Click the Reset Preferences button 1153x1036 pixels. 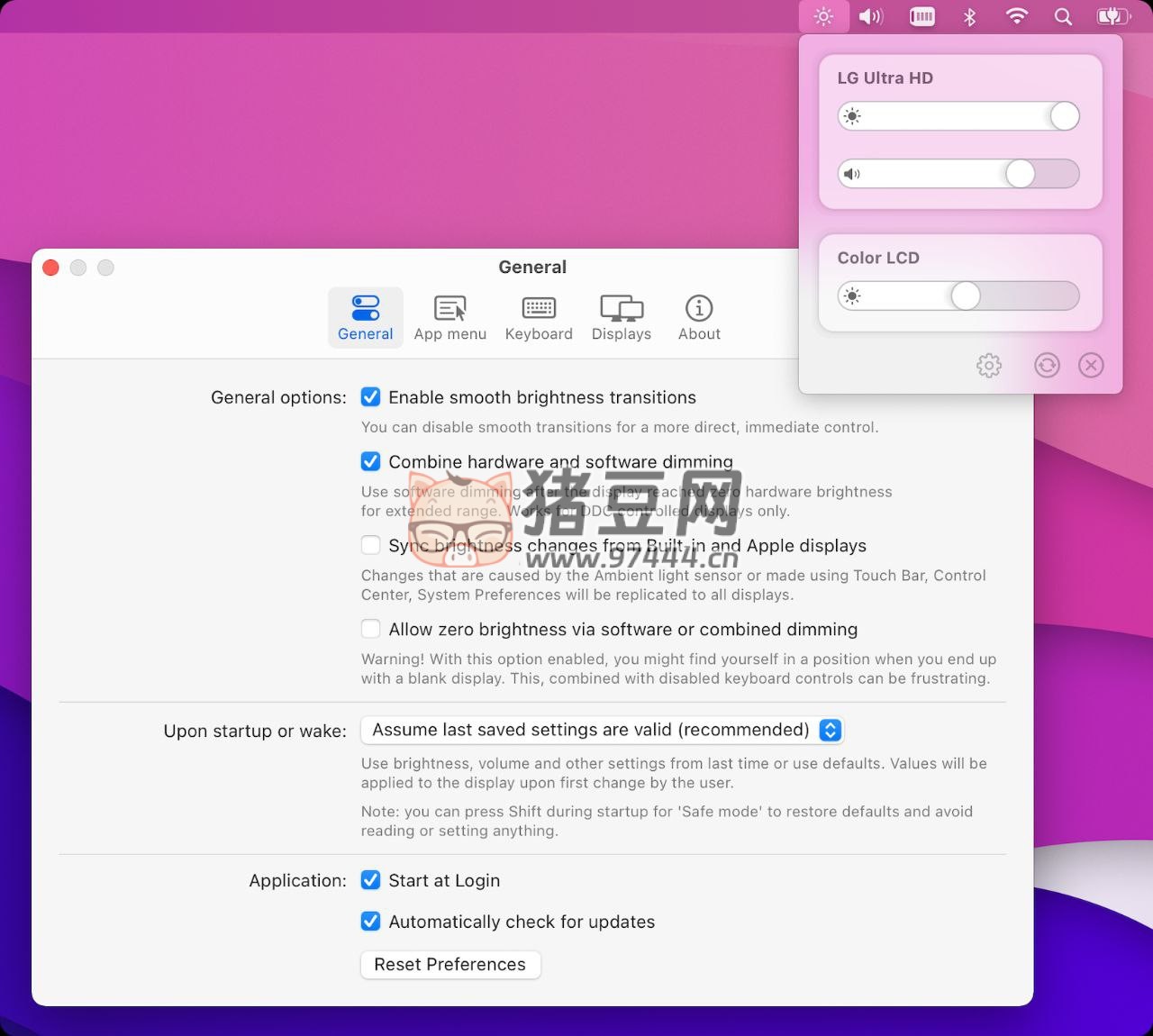pos(449,964)
